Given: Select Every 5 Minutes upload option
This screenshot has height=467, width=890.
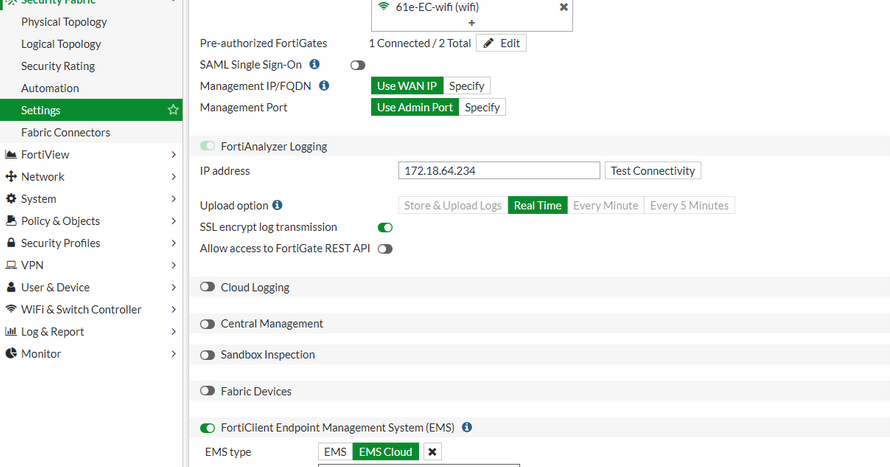Looking at the screenshot, I should pos(689,205).
